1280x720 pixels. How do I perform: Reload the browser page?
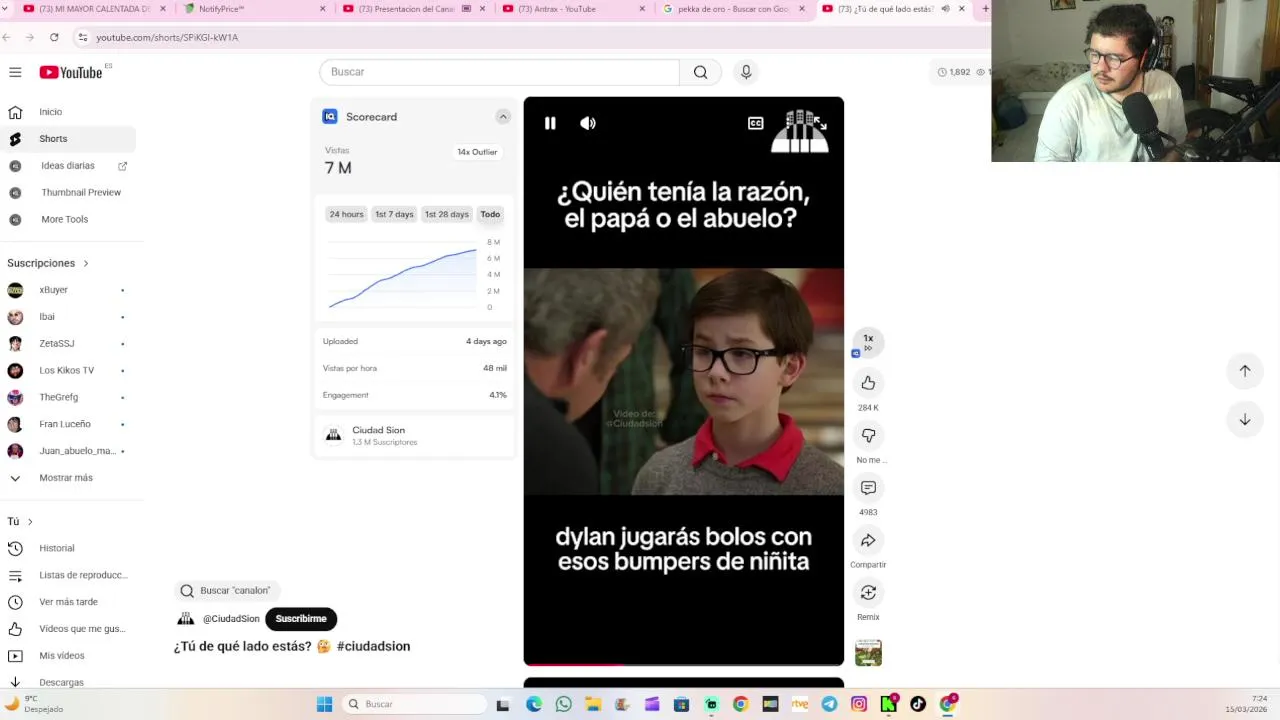tap(54, 37)
